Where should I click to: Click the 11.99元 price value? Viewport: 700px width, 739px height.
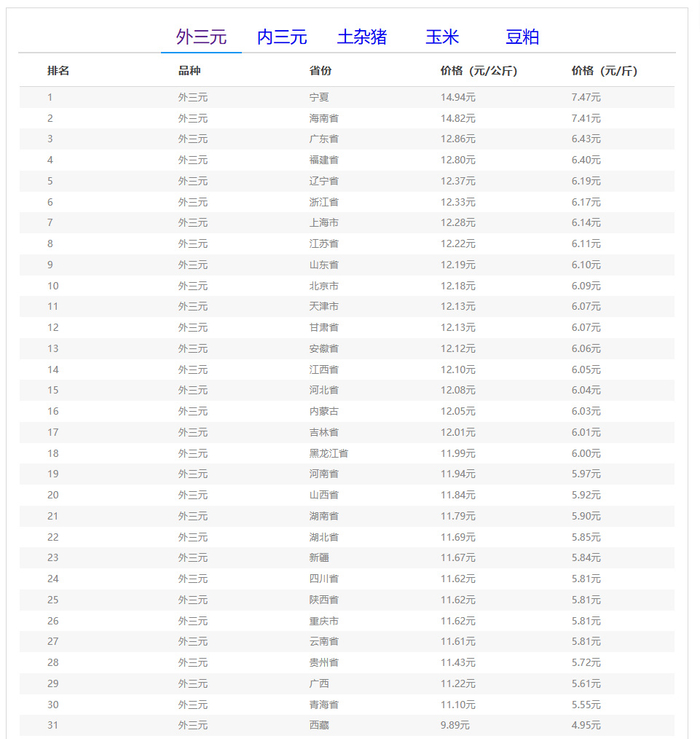458,453
